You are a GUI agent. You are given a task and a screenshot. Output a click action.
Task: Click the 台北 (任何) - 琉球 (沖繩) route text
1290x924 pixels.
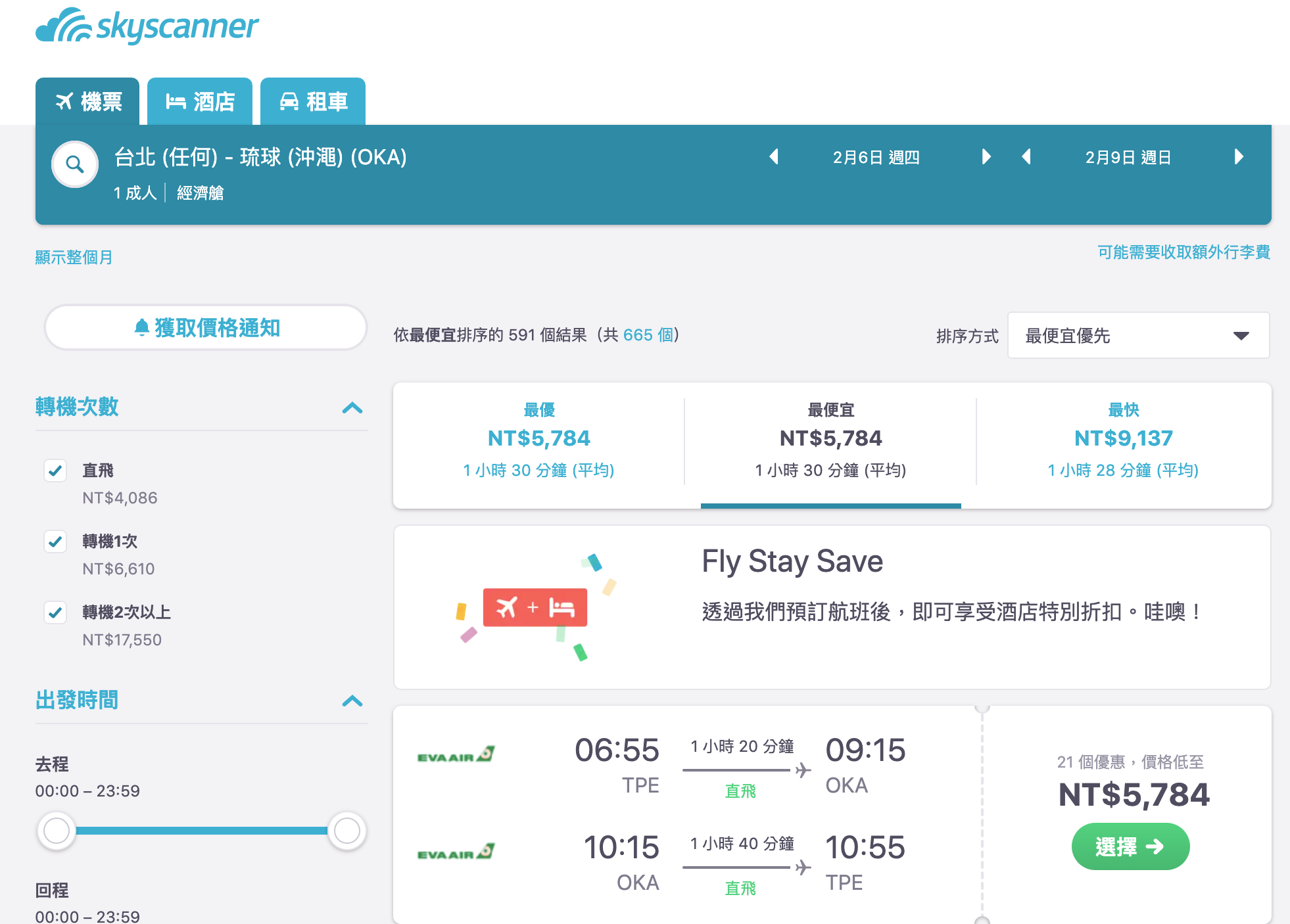(x=261, y=157)
